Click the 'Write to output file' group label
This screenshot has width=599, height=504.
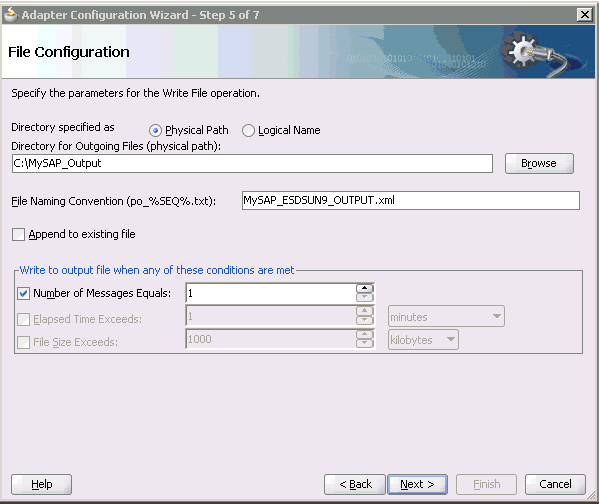157,270
